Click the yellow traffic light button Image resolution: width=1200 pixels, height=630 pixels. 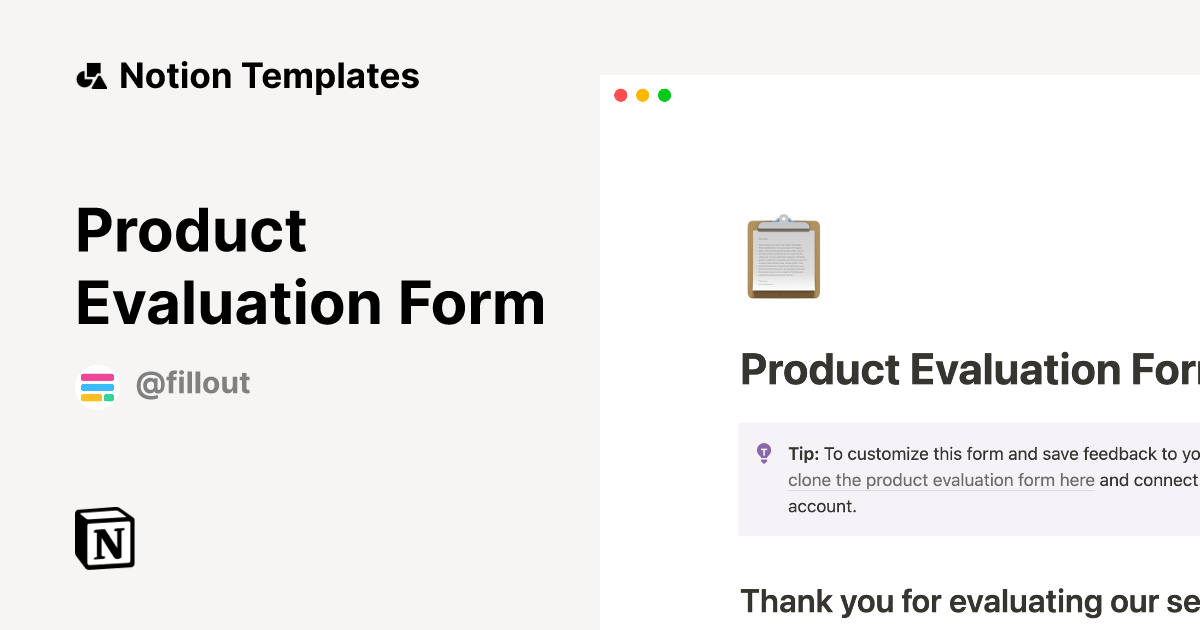(643, 95)
